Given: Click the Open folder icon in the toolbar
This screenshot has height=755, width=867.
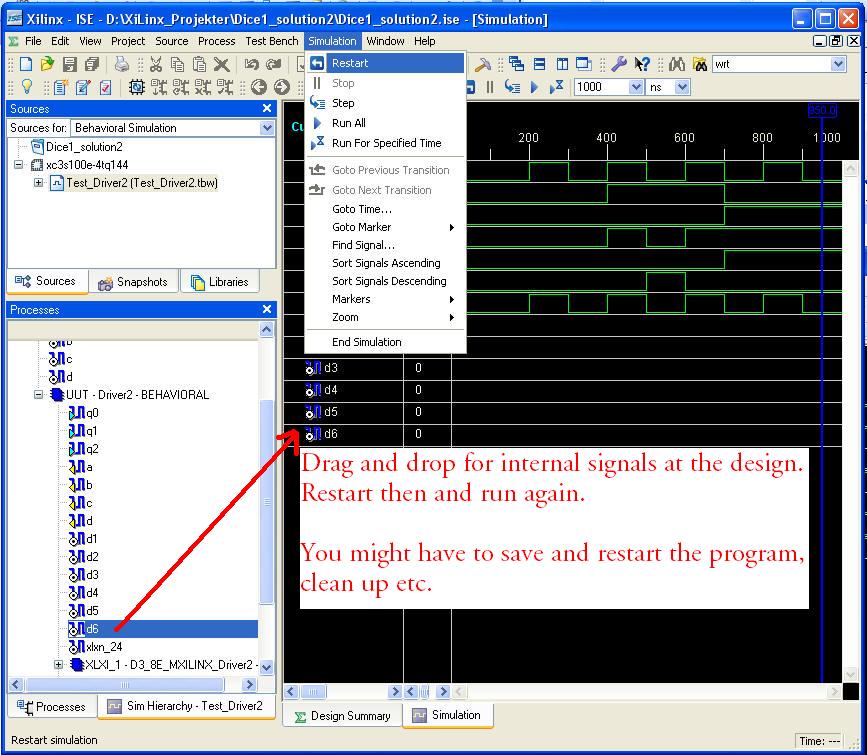Looking at the screenshot, I should 48,64.
